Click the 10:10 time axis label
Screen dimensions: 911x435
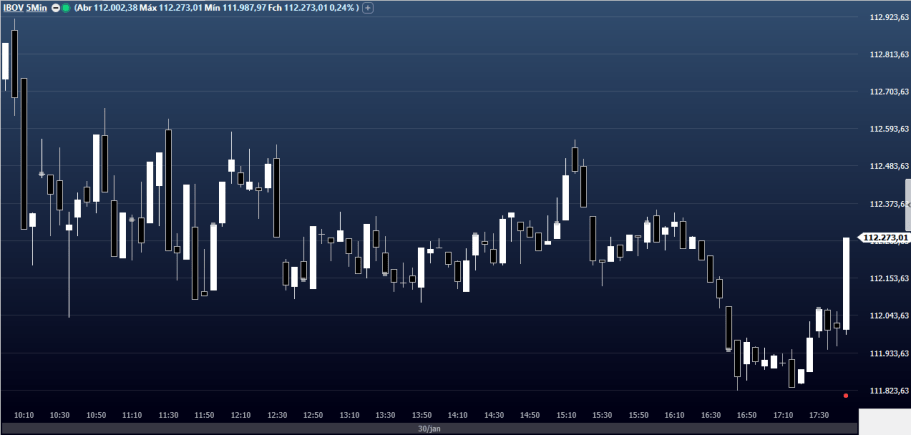pyautogui.click(x=25, y=414)
